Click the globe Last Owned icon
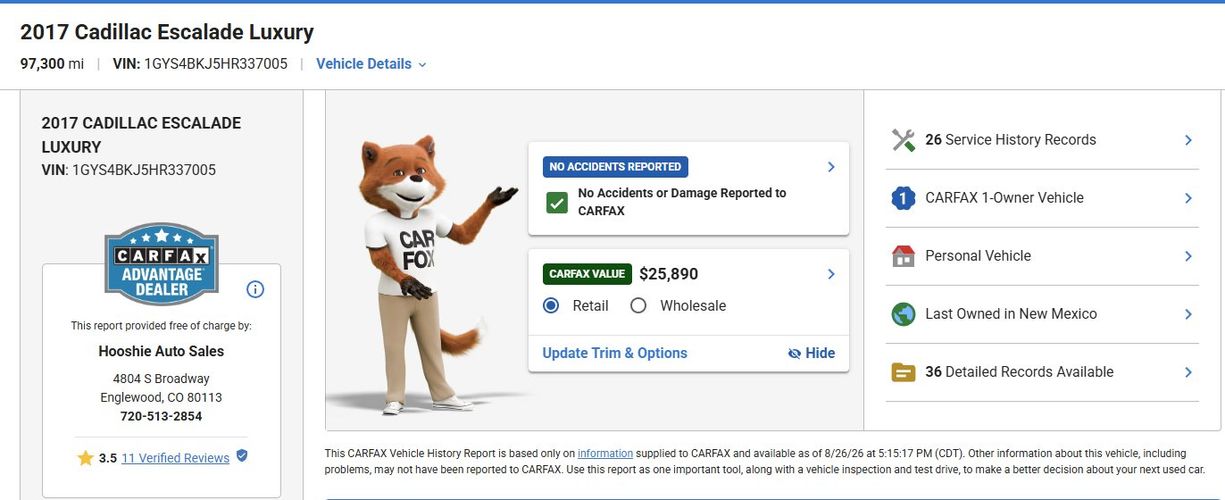Screen dimensions: 1225x500 [x=903, y=314]
